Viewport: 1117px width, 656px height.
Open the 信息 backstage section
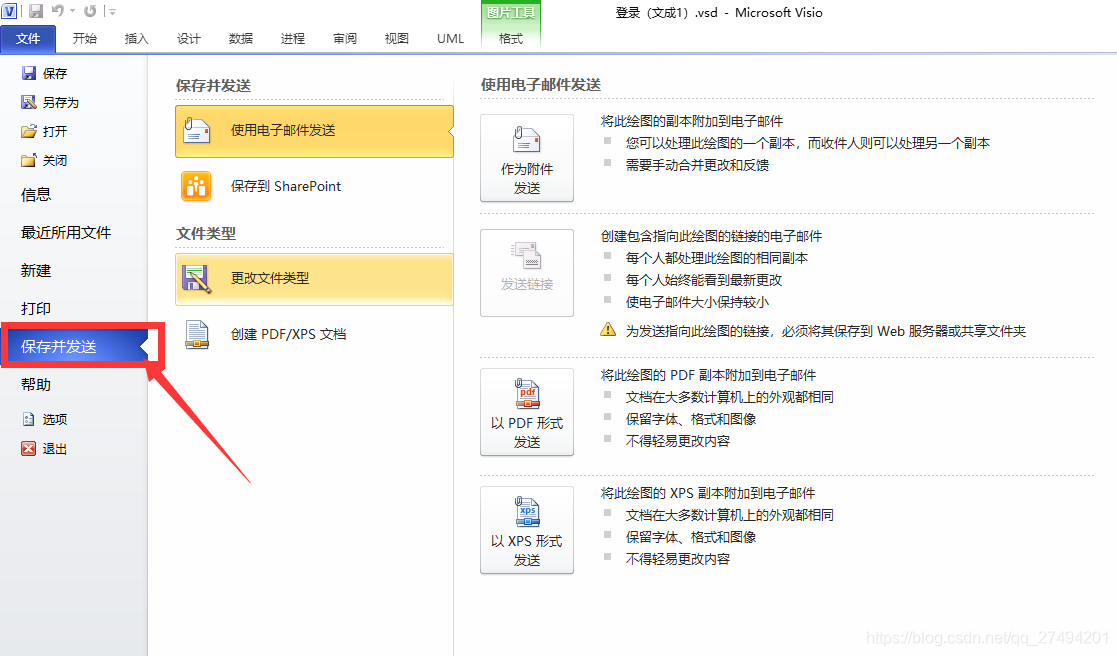pos(38,194)
